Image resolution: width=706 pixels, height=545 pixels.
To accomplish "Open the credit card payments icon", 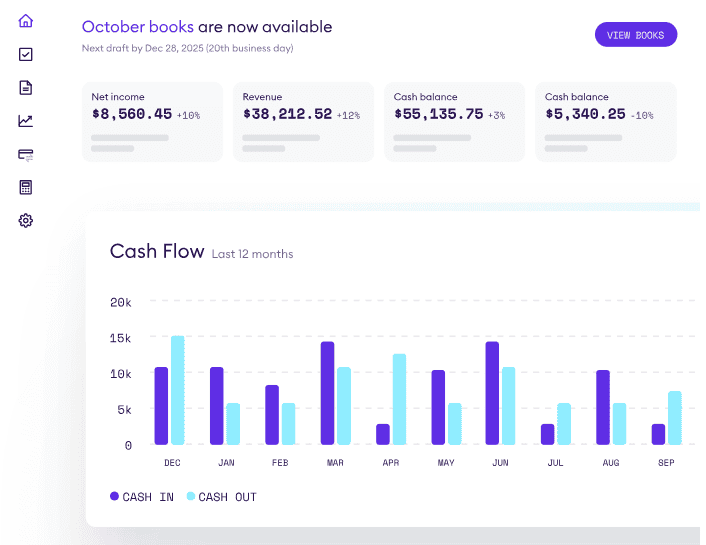I will pos(26,154).
